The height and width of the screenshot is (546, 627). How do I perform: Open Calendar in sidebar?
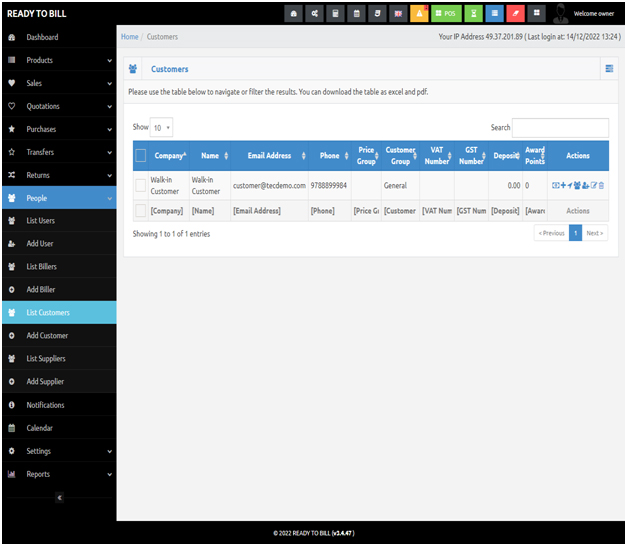pyautogui.click(x=59, y=428)
